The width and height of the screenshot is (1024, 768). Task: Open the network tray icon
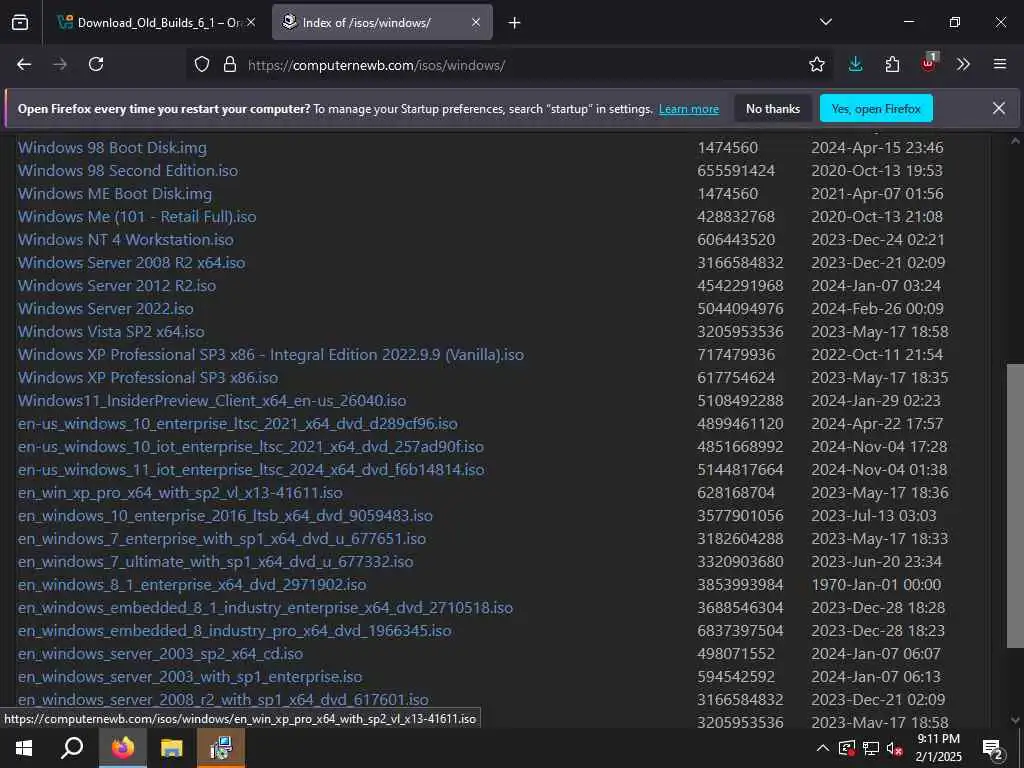click(x=871, y=748)
